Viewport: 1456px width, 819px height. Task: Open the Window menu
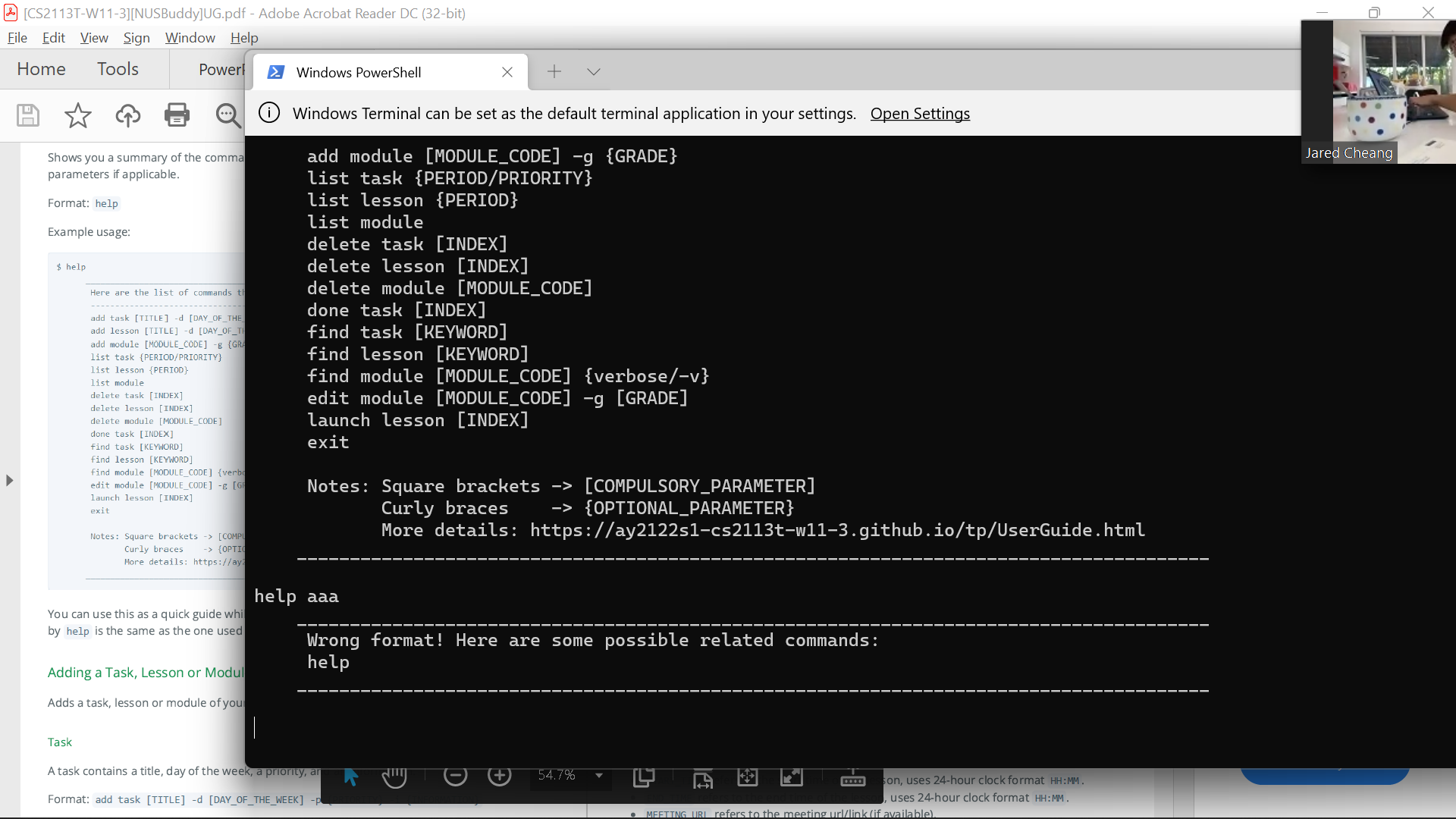(190, 38)
